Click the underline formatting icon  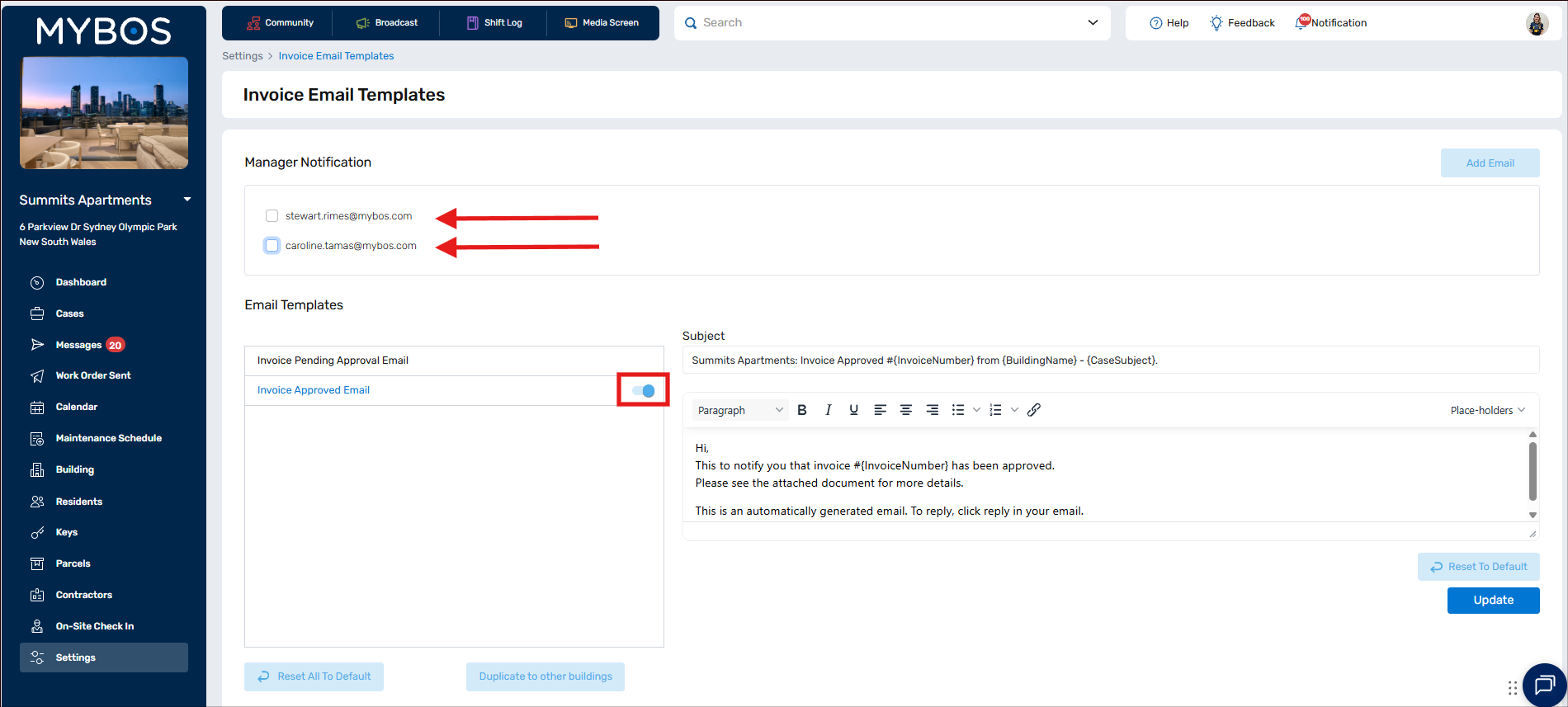click(x=853, y=410)
